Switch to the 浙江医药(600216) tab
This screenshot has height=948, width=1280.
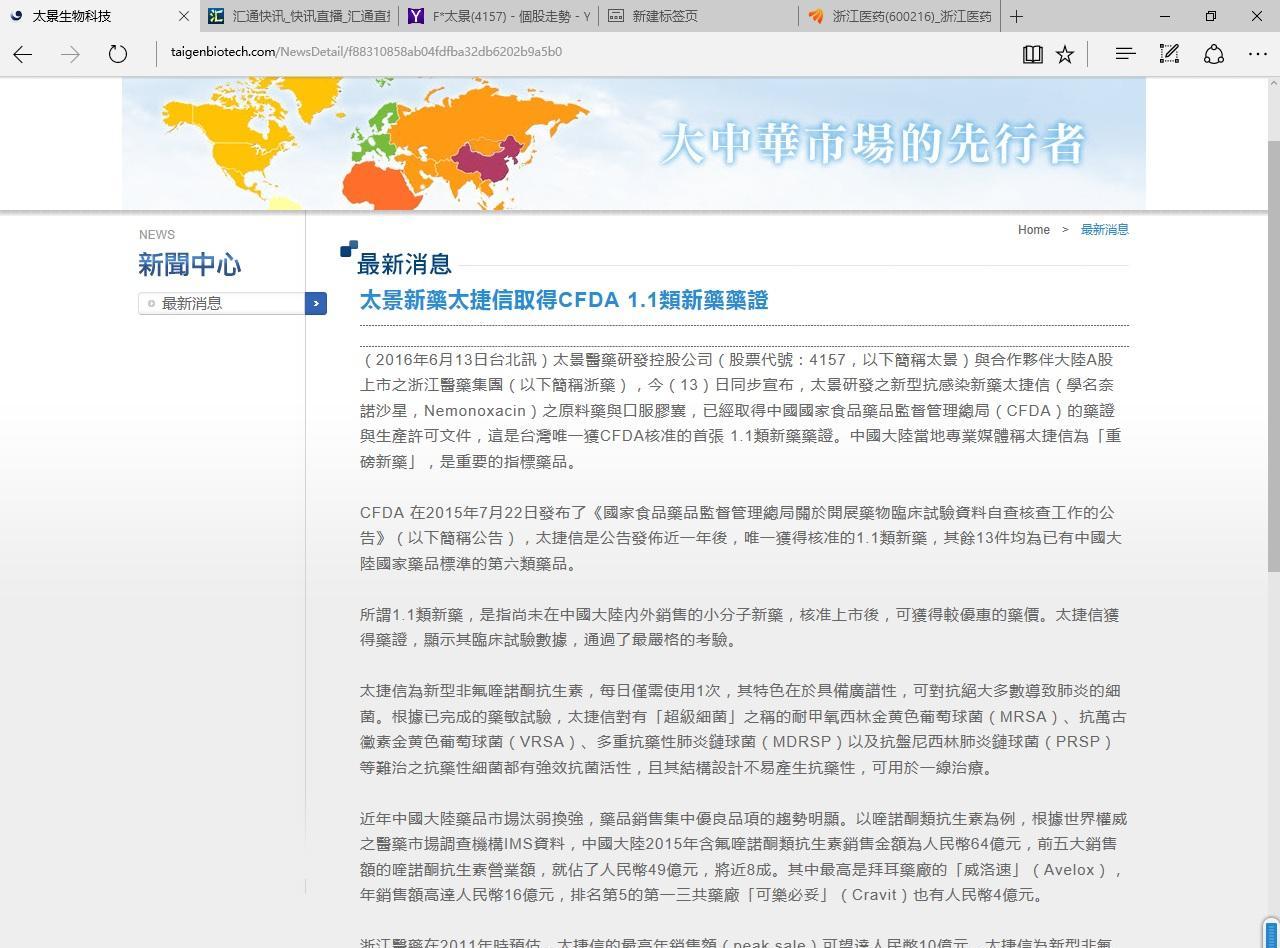click(900, 16)
